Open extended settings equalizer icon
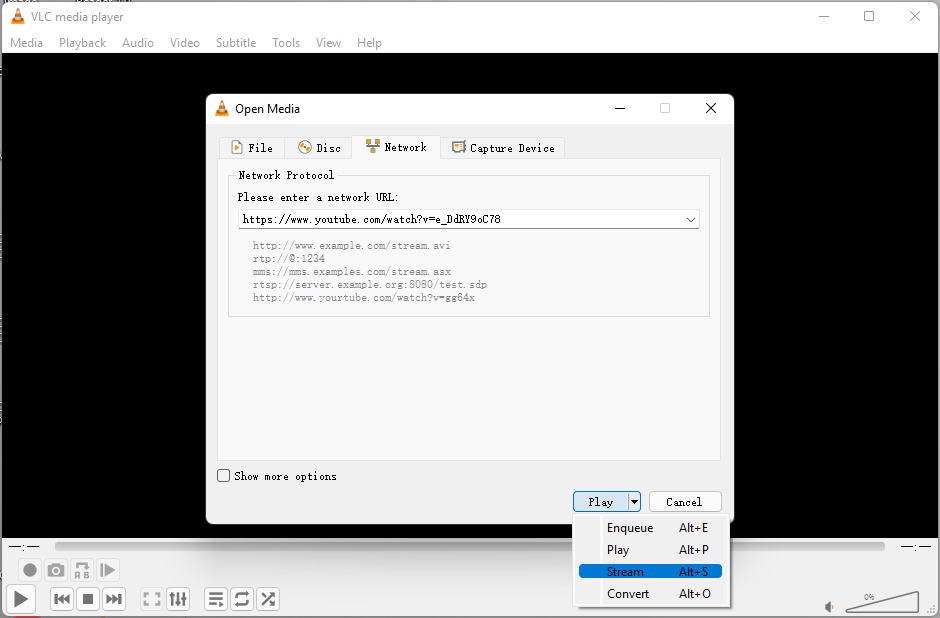 coord(178,599)
